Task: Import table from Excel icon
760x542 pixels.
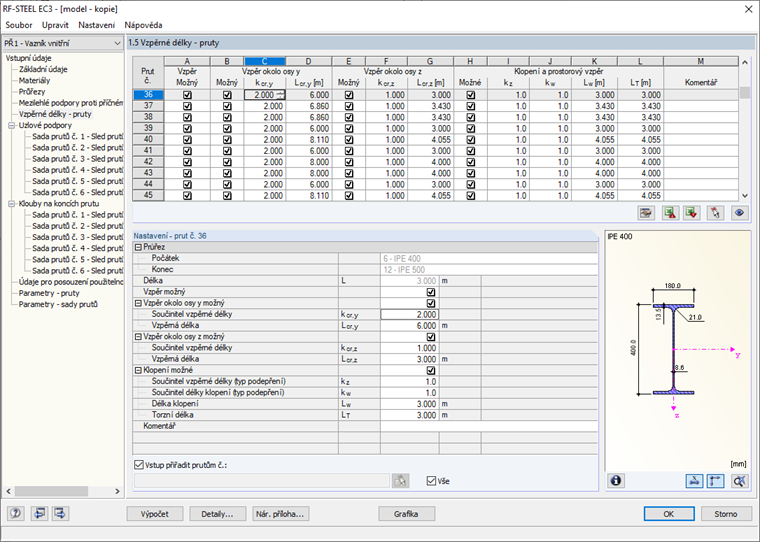Action: click(692, 213)
